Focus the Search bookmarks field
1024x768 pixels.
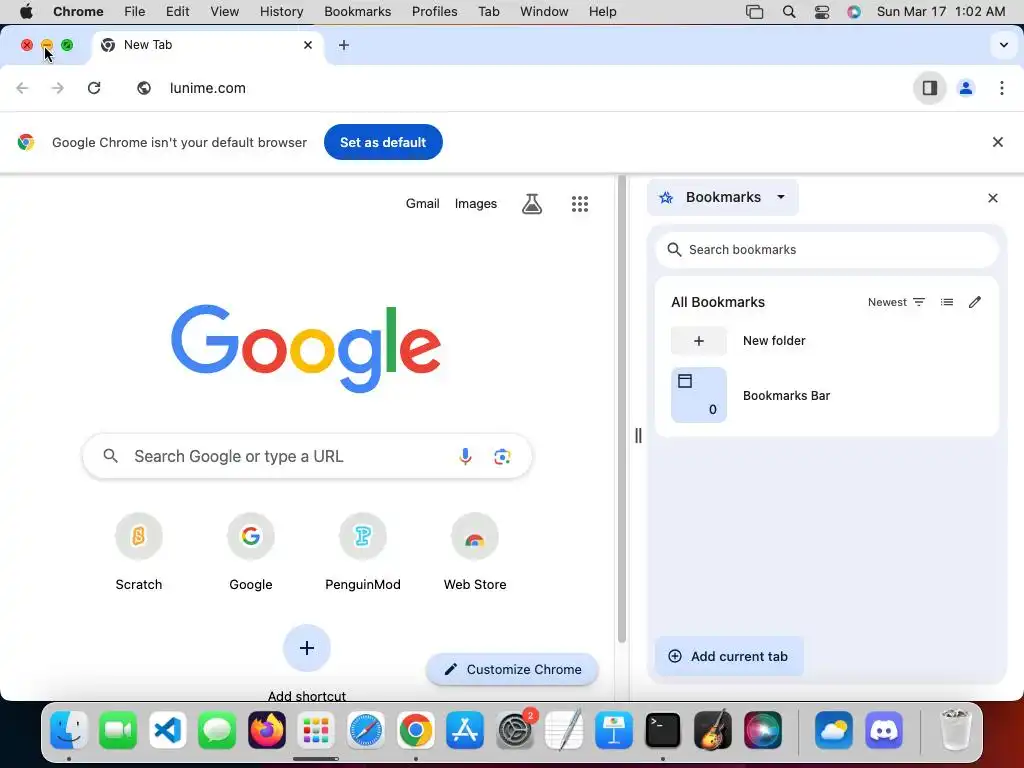pos(827,249)
